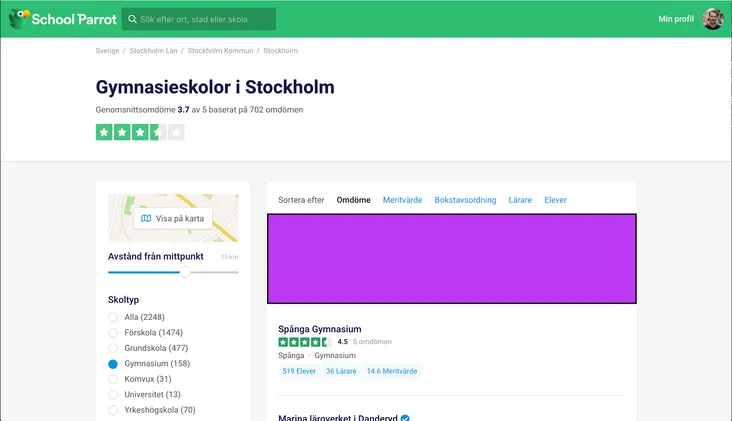This screenshot has height=421, width=732.
Task: Sort by Omdöme
Action: pos(353,200)
